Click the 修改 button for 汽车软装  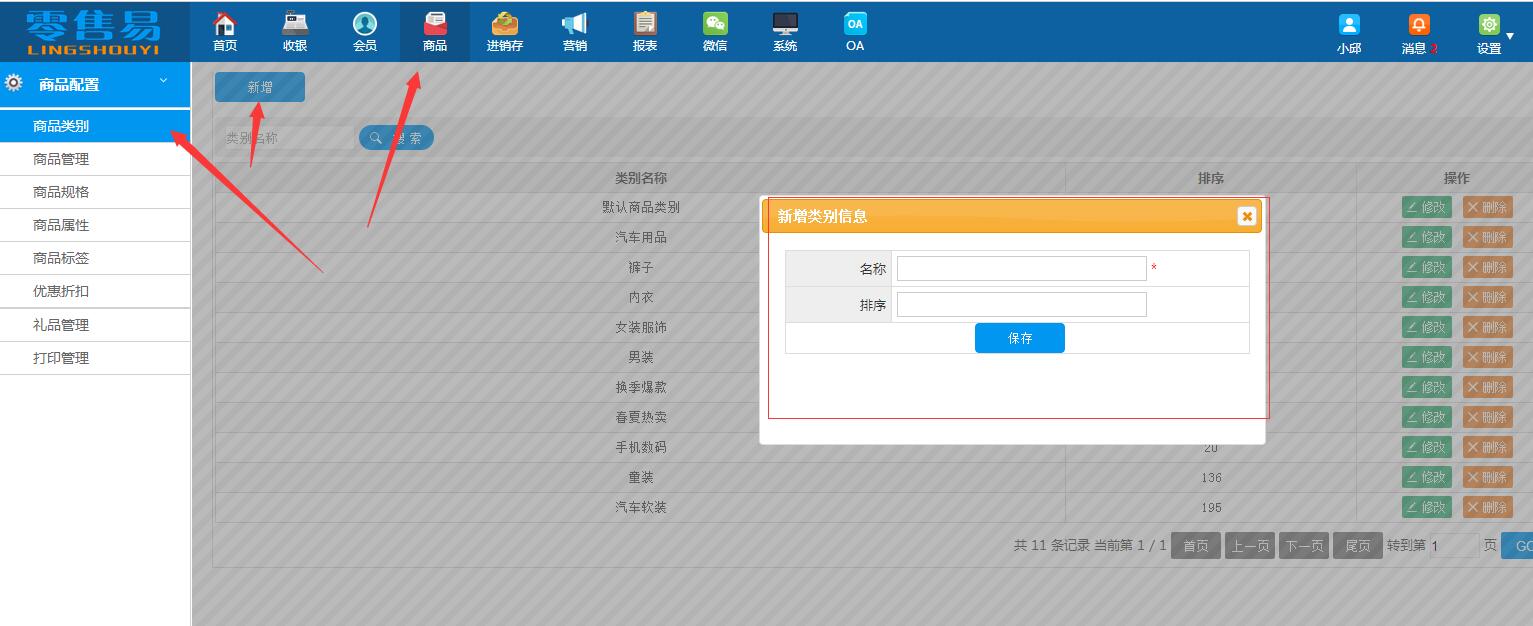tap(1425, 507)
